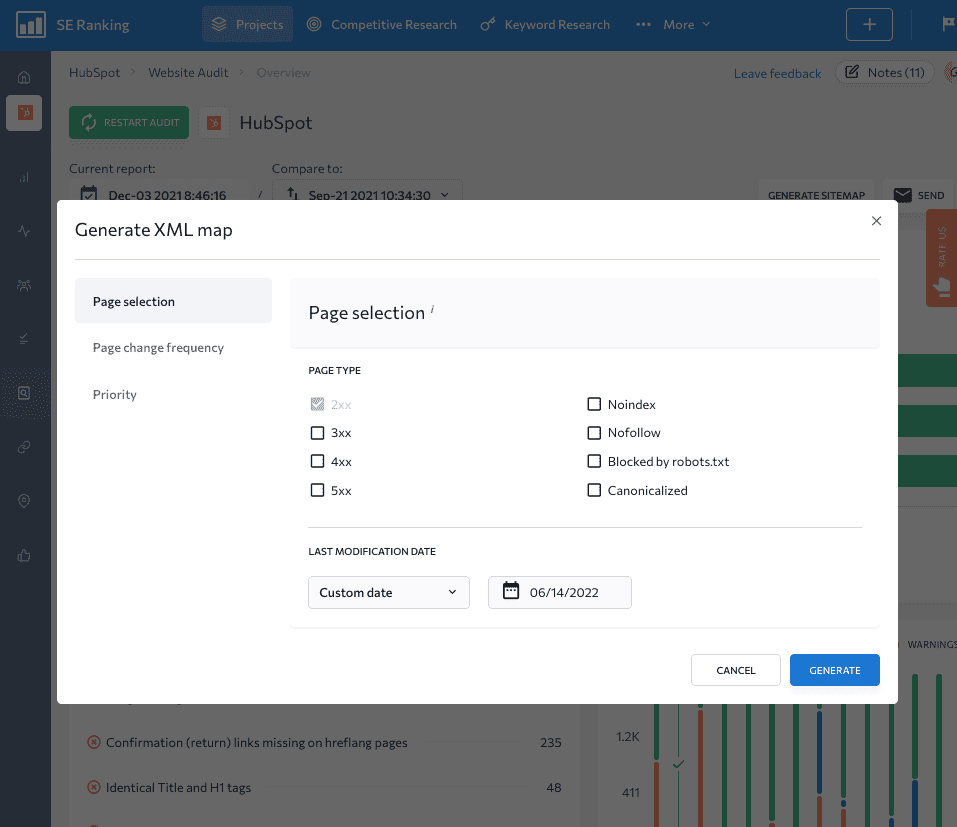Image resolution: width=957 pixels, height=827 pixels.
Task: Open the Projects menu
Action: [247, 24]
